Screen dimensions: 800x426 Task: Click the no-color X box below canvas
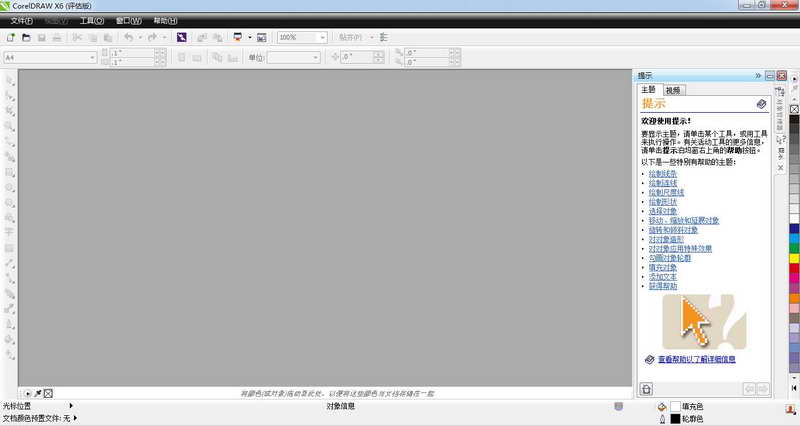coord(48,393)
